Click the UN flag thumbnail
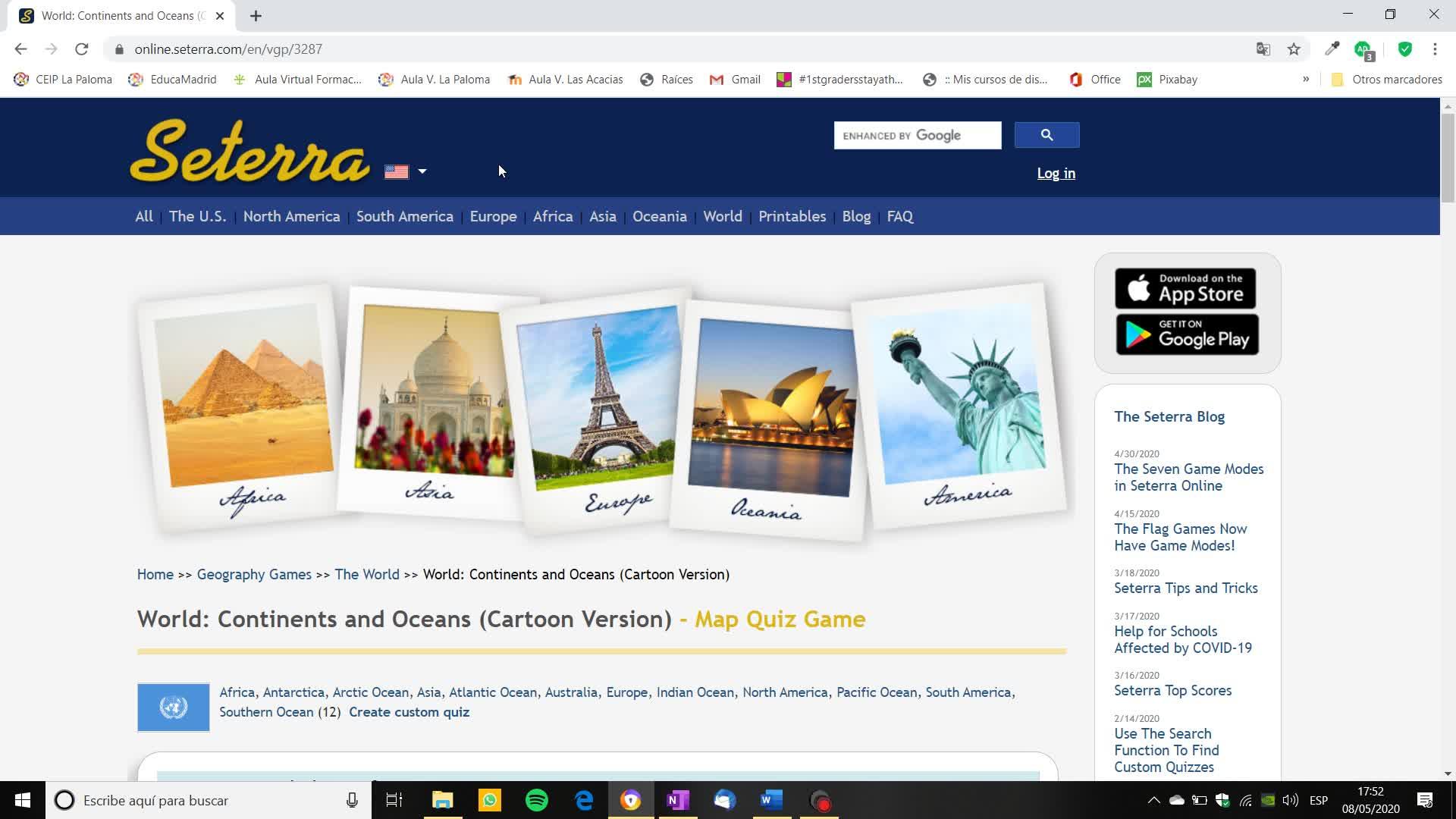Image resolution: width=1456 pixels, height=819 pixels. click(174, 708)
